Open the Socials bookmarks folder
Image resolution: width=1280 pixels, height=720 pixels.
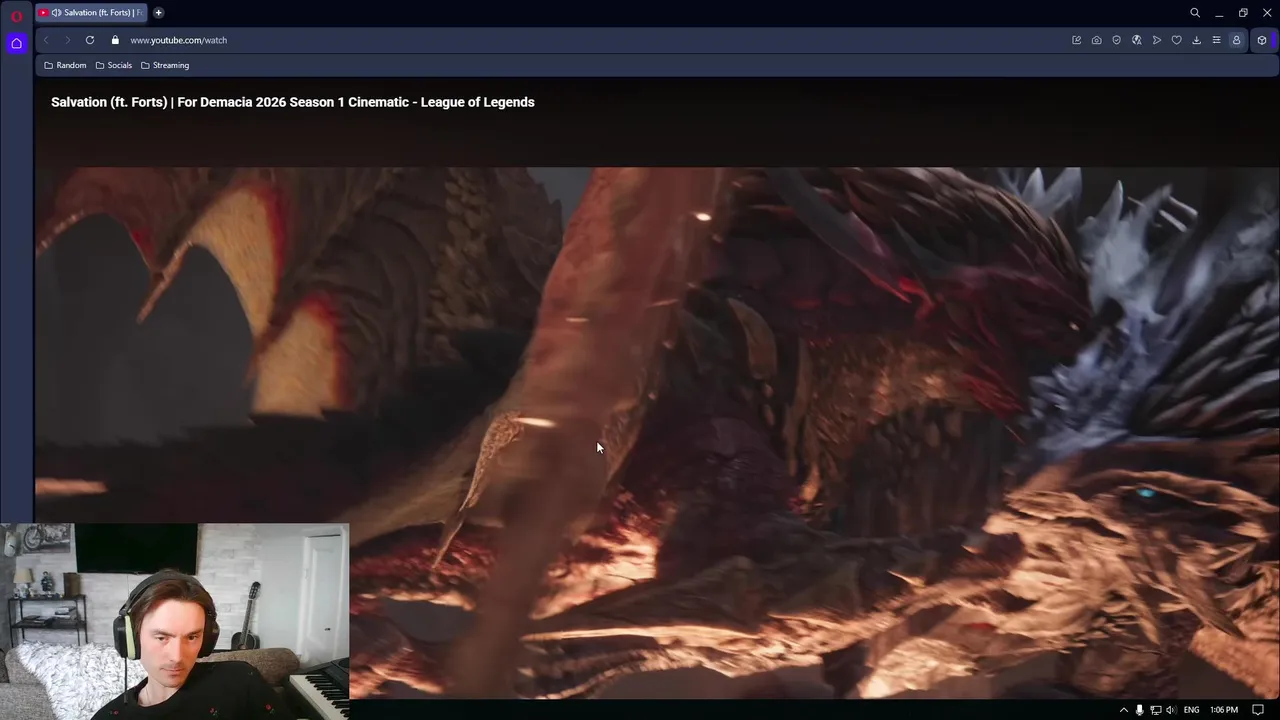pos(114,65)
